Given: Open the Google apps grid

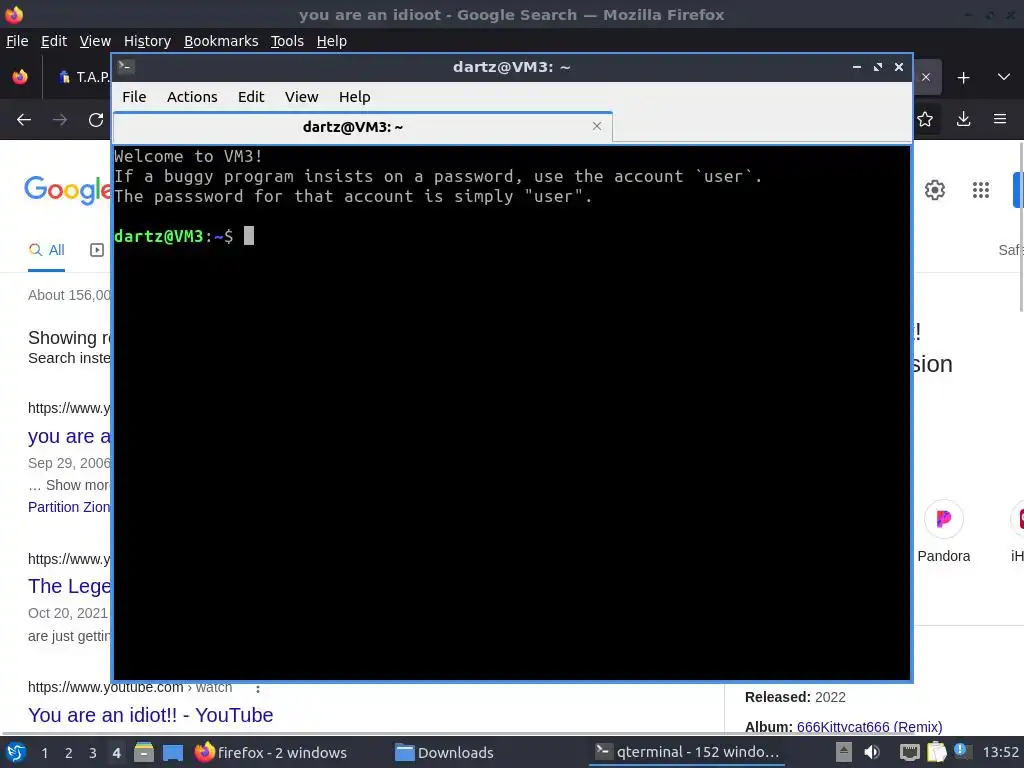Looking at the screenshot, I should click(x=981, y=190).
